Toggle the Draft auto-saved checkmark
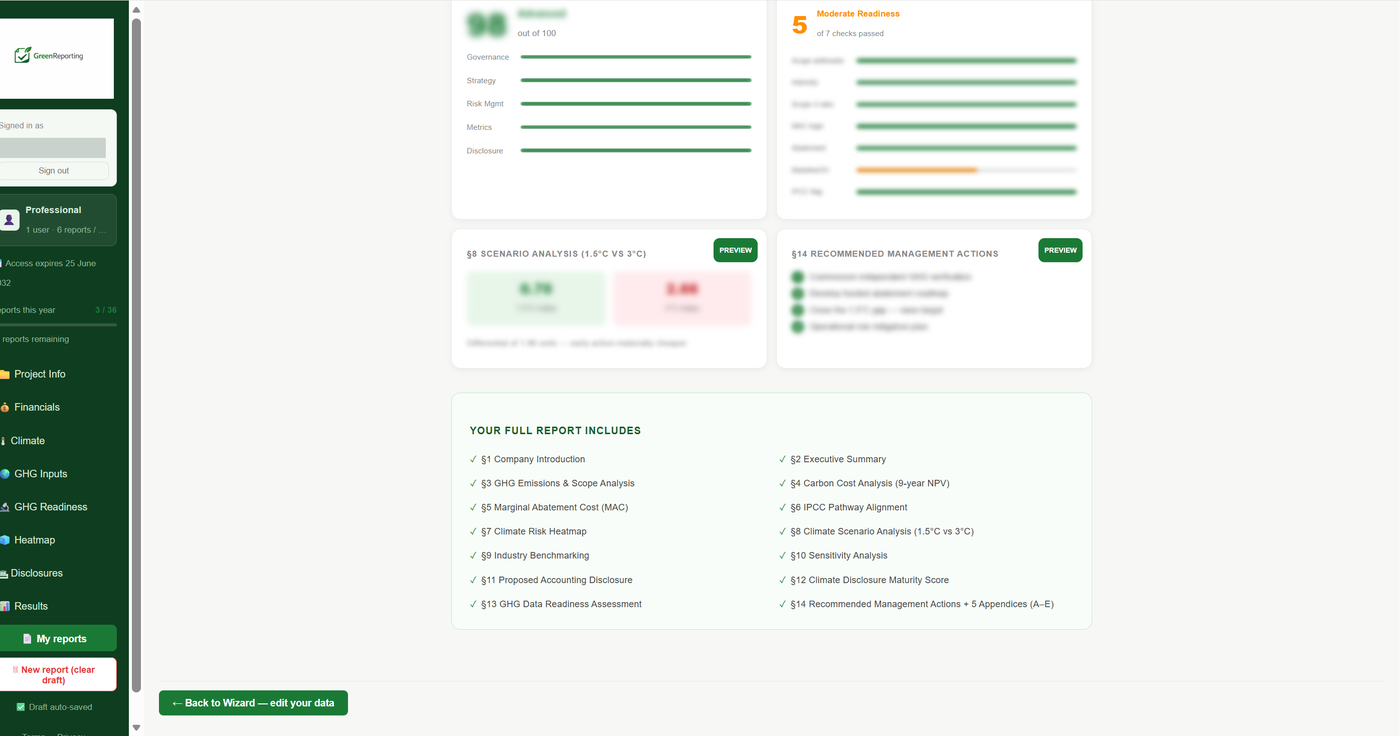Image resolution: width=1400 pixels, height=736 pixels. 21,707
